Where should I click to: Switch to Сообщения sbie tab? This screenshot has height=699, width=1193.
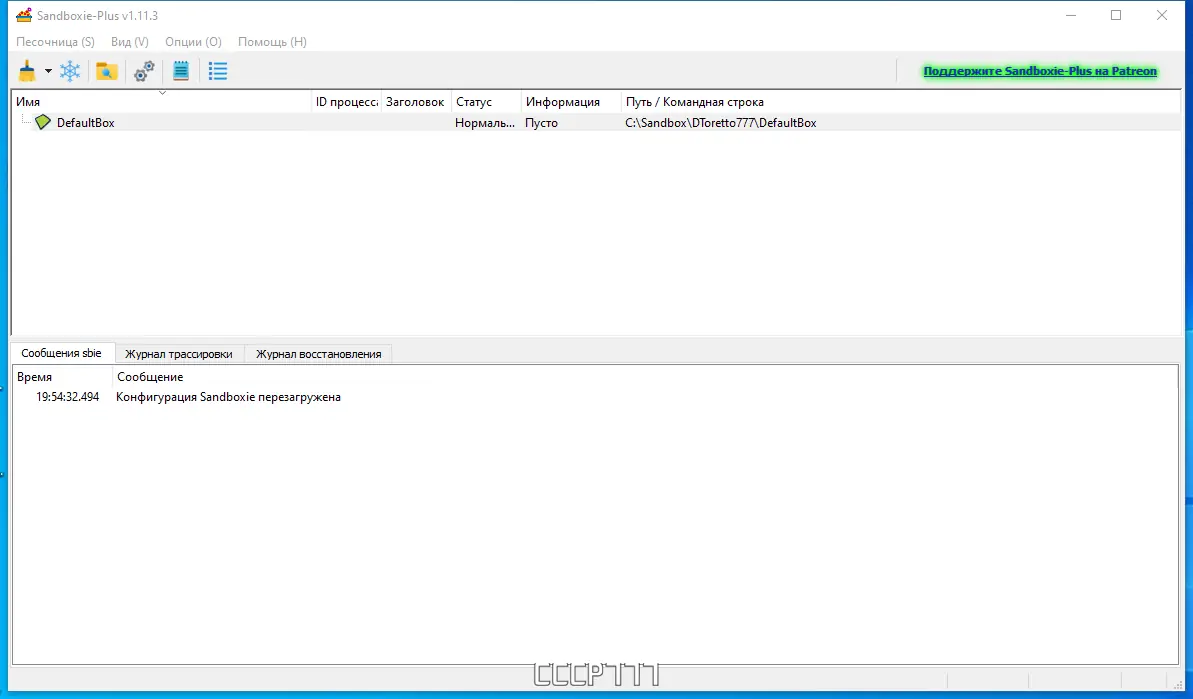[62, 353]
